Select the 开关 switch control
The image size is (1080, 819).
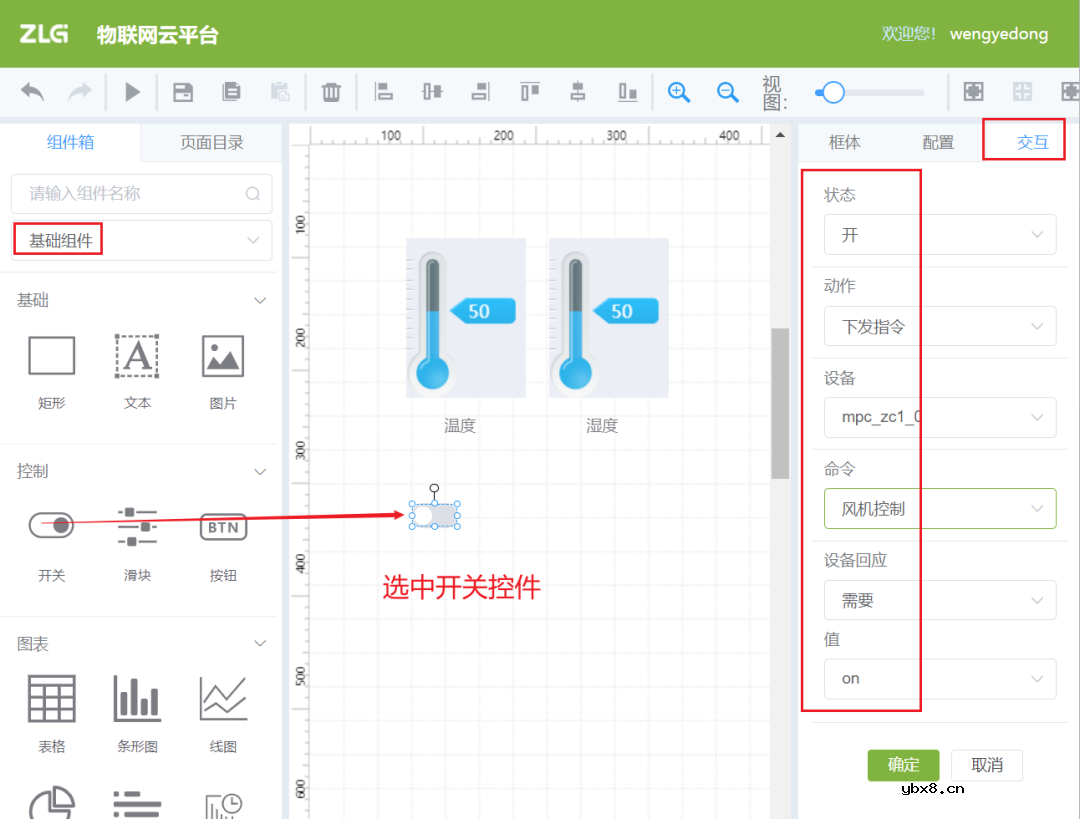pos(51,525)
